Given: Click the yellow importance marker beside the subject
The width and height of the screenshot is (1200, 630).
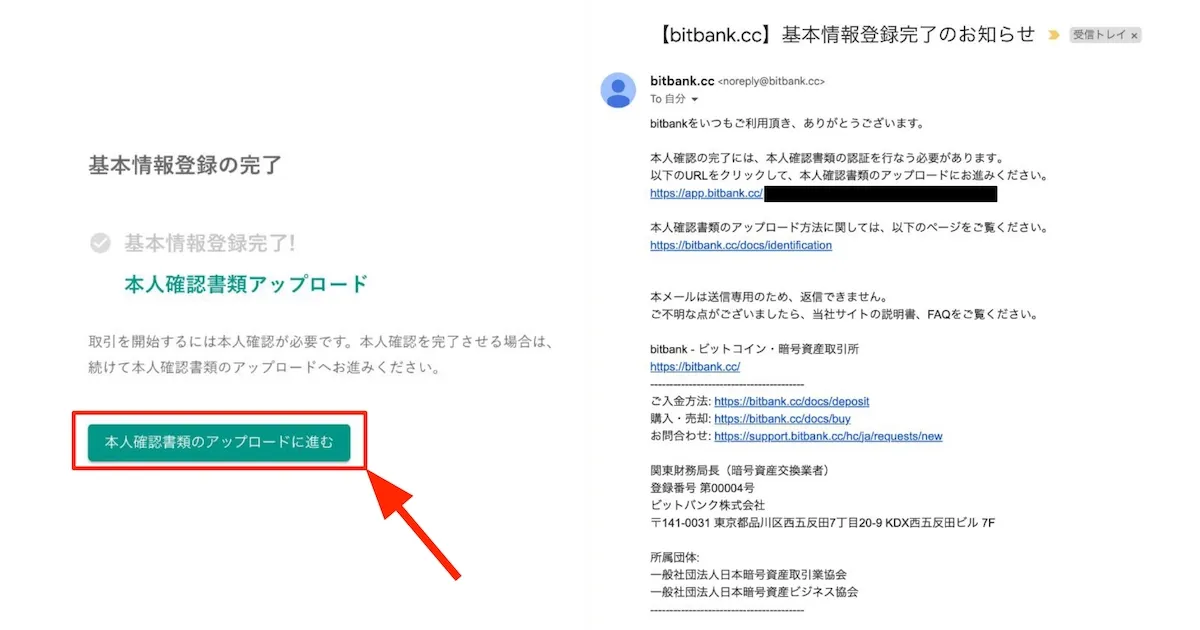Looking at the screenshot, I should point(1052,34).
